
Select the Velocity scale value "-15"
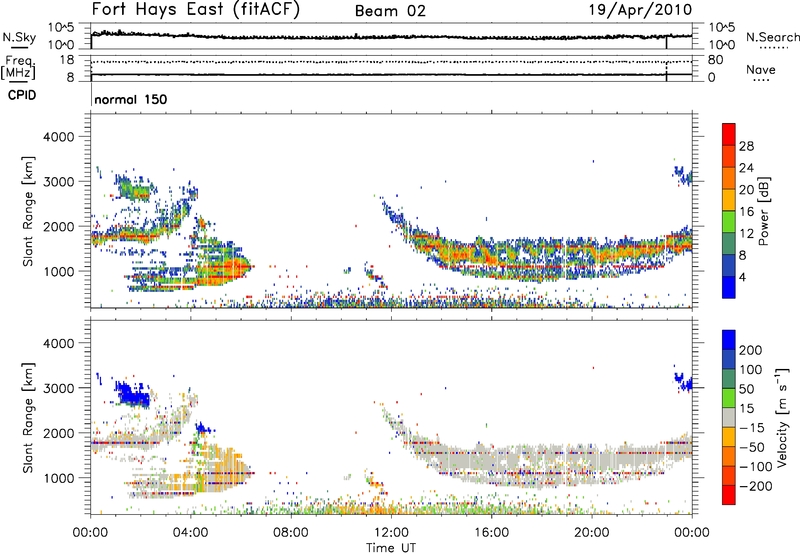tap(751, 429)
